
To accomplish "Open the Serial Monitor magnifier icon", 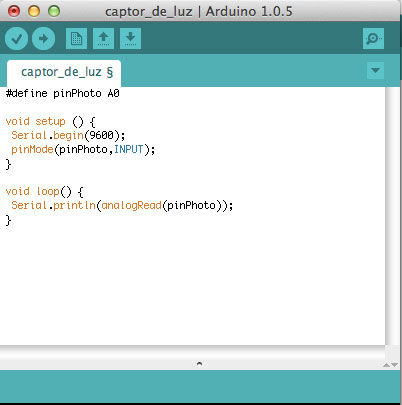I will tap(373, 39).
